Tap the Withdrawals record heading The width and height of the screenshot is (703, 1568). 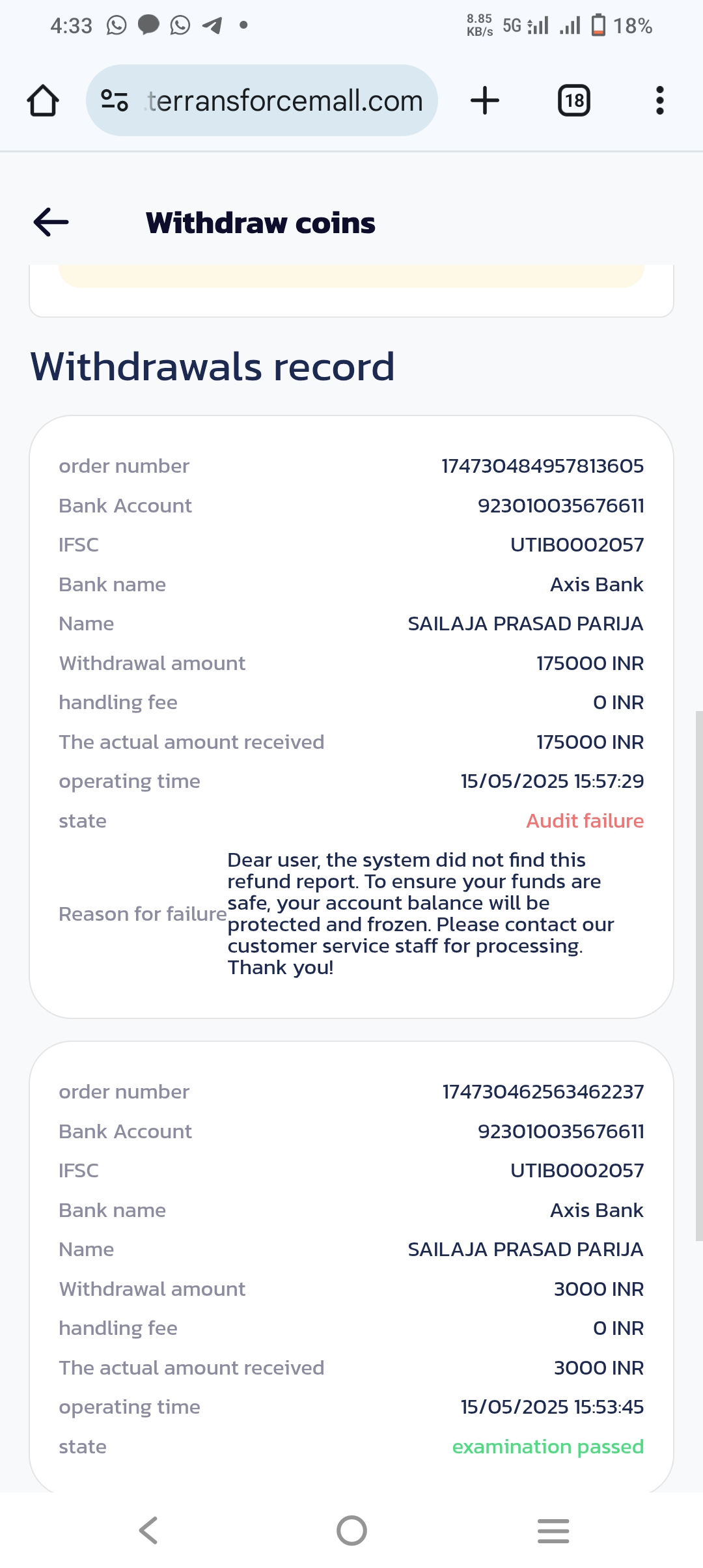point(212,366)
